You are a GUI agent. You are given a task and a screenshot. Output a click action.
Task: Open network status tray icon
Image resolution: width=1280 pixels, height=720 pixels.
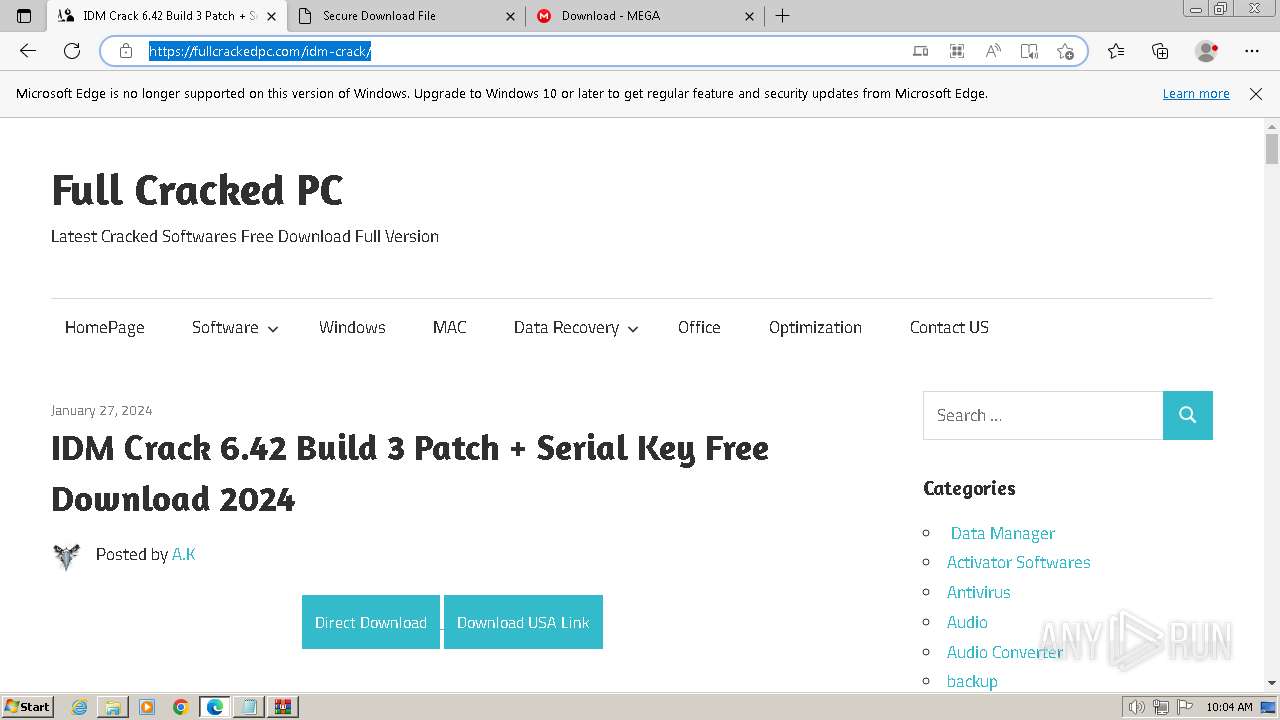(x=1160, y=707)
